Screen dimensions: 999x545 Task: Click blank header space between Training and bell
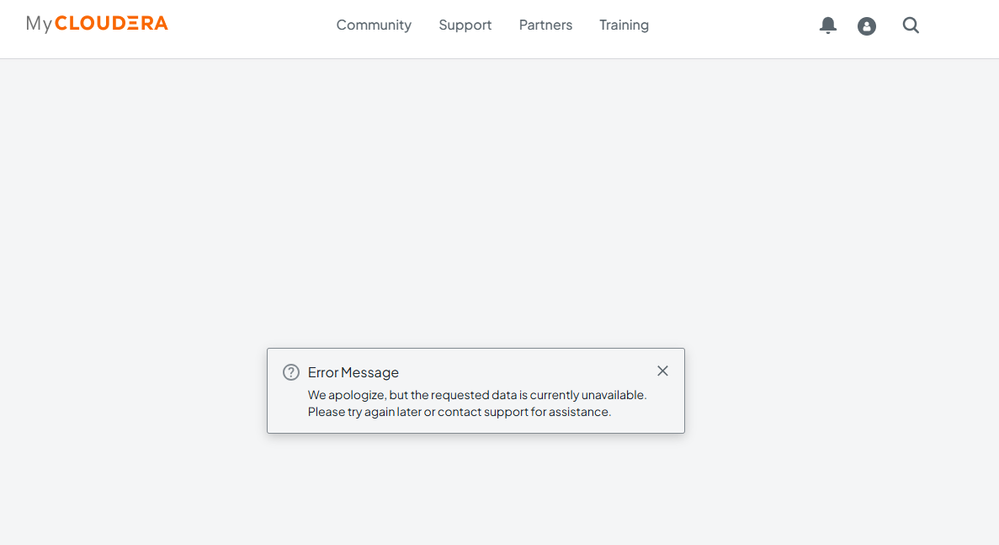pos(735,26)
